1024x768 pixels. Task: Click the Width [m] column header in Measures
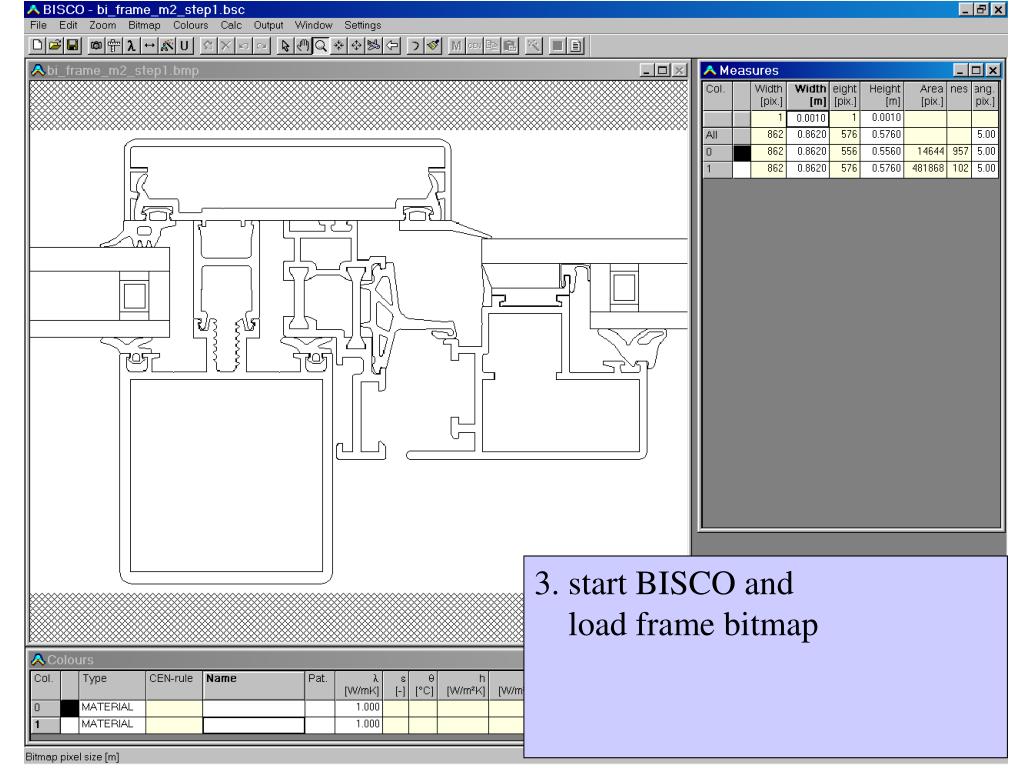click(x=808, y=95)
